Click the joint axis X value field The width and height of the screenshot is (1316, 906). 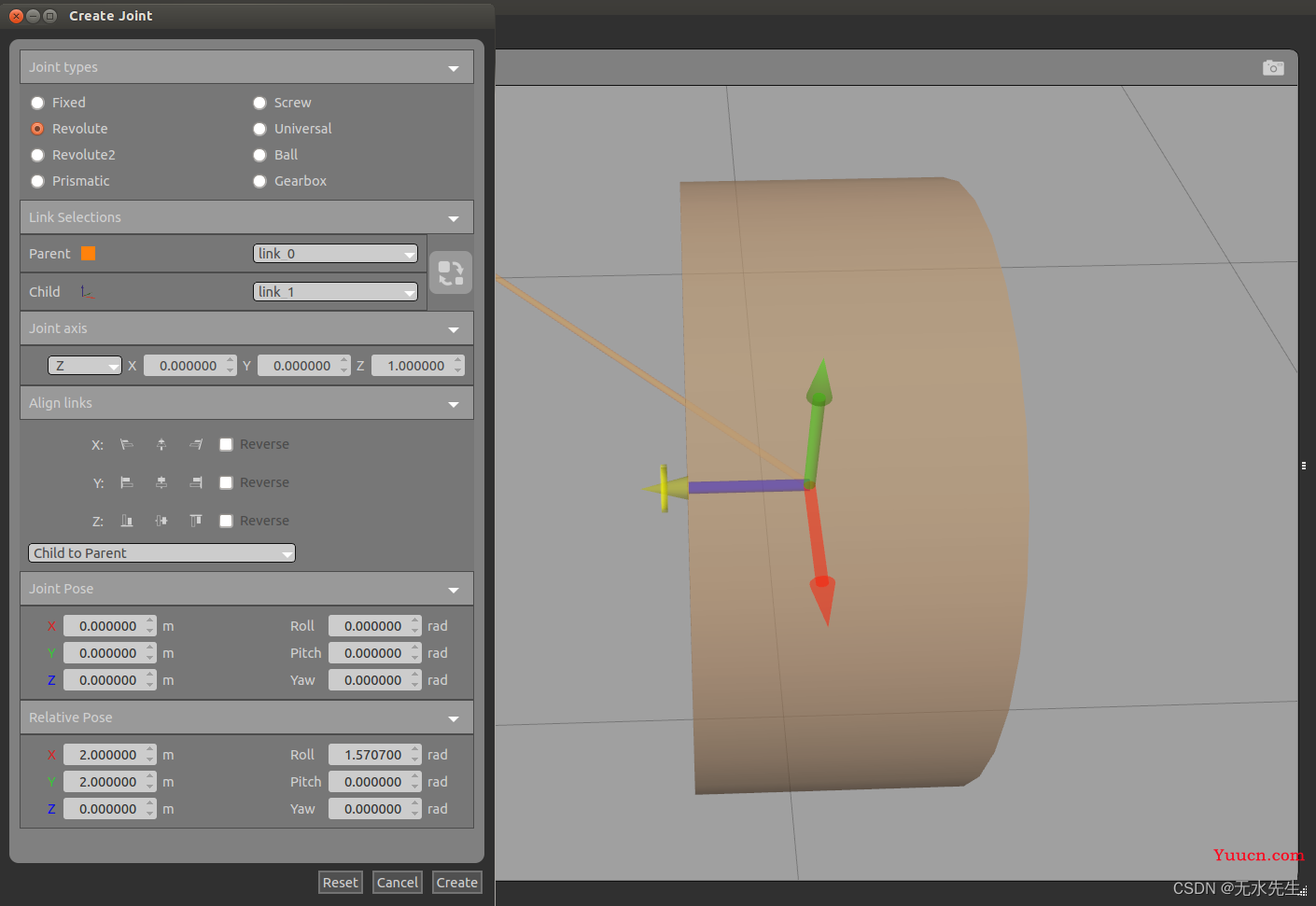pyautogui.click(x=190, y=366)
